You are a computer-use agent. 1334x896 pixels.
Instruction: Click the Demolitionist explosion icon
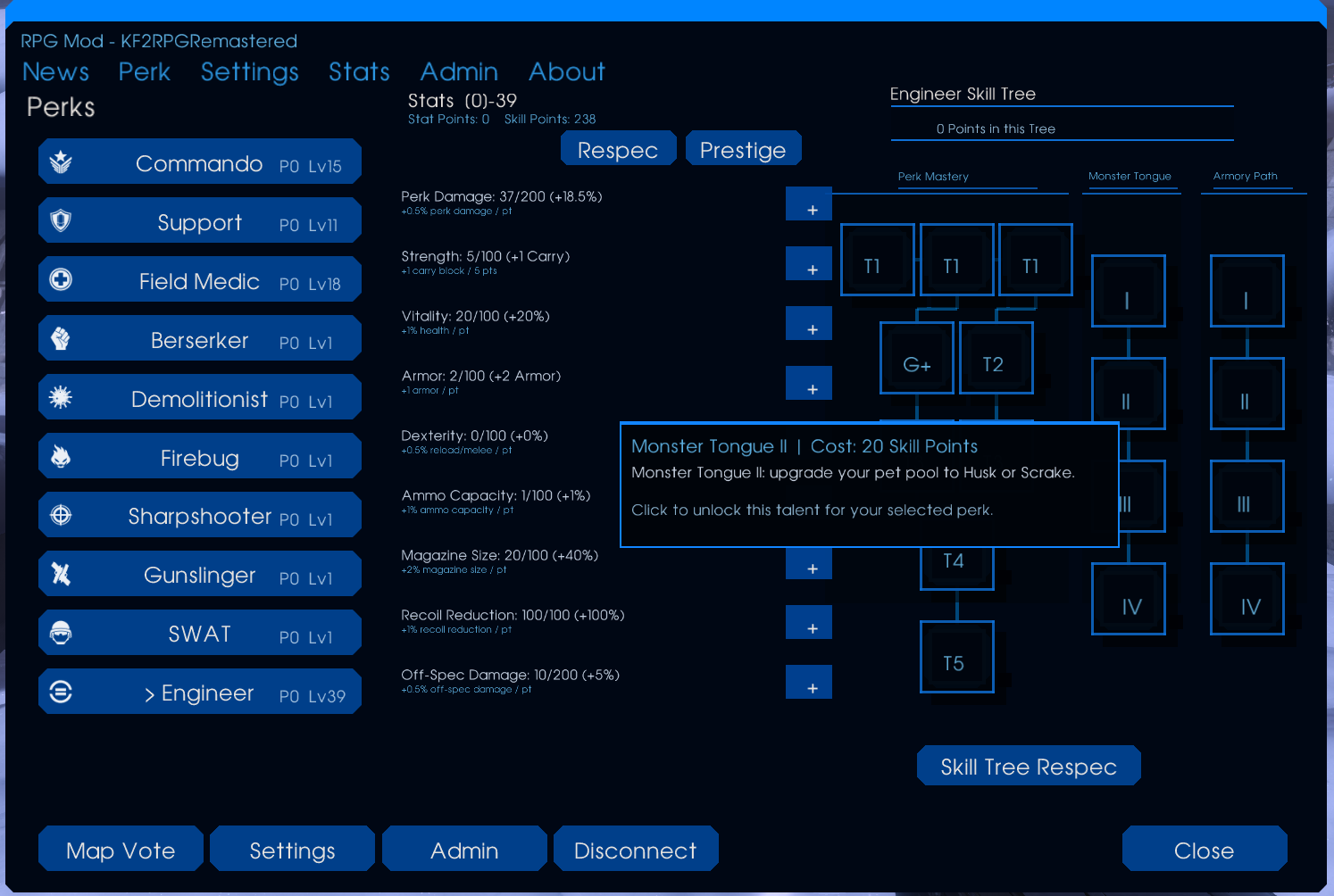61,397
